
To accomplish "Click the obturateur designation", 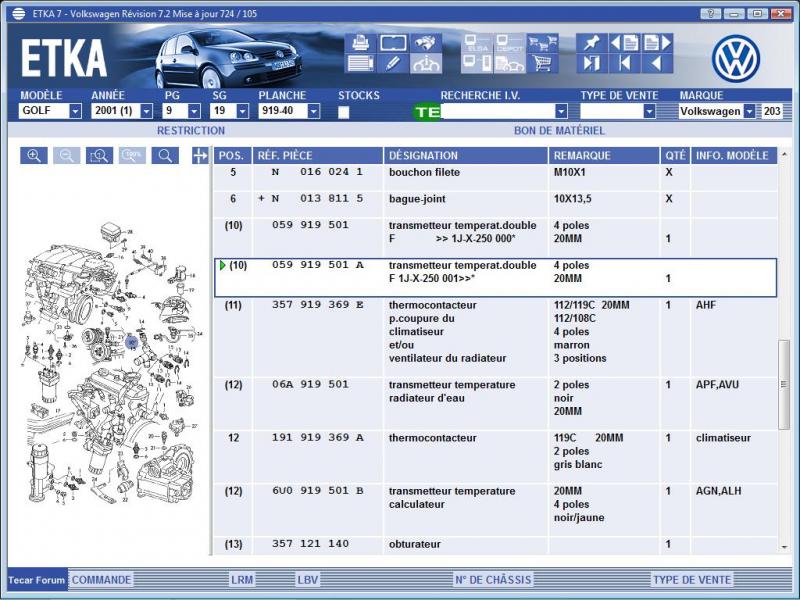I will point(414,544).
